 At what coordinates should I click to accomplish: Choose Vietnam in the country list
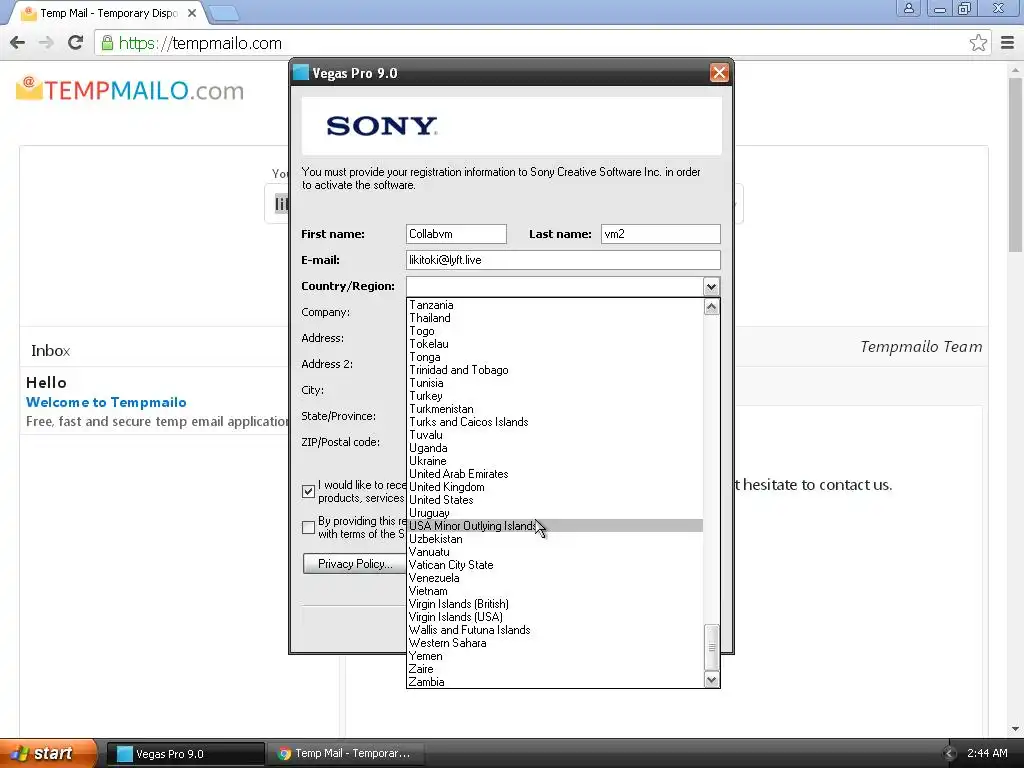point(554,591)
